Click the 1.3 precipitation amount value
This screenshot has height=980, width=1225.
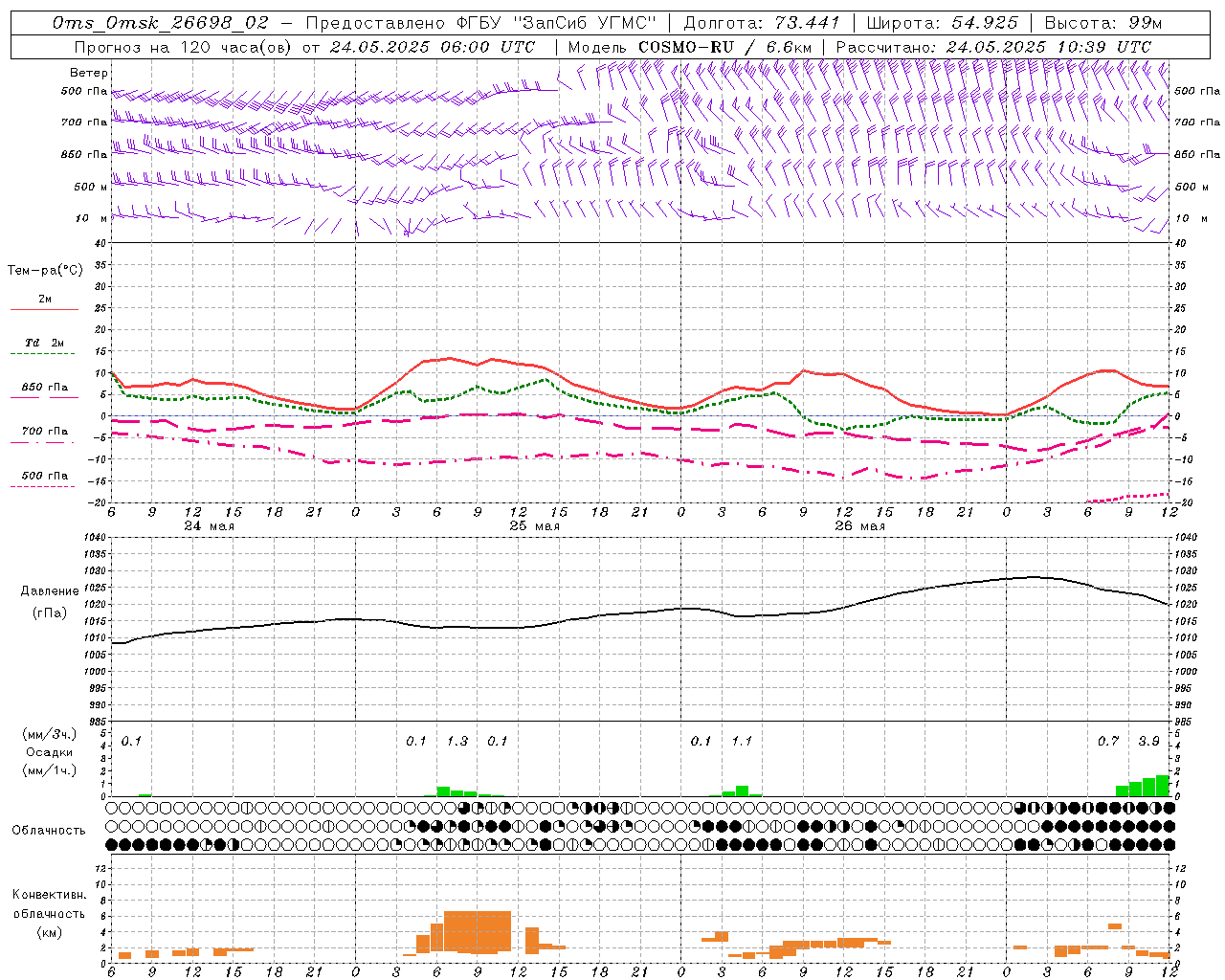pyautogui.click(x=457, y=742)
